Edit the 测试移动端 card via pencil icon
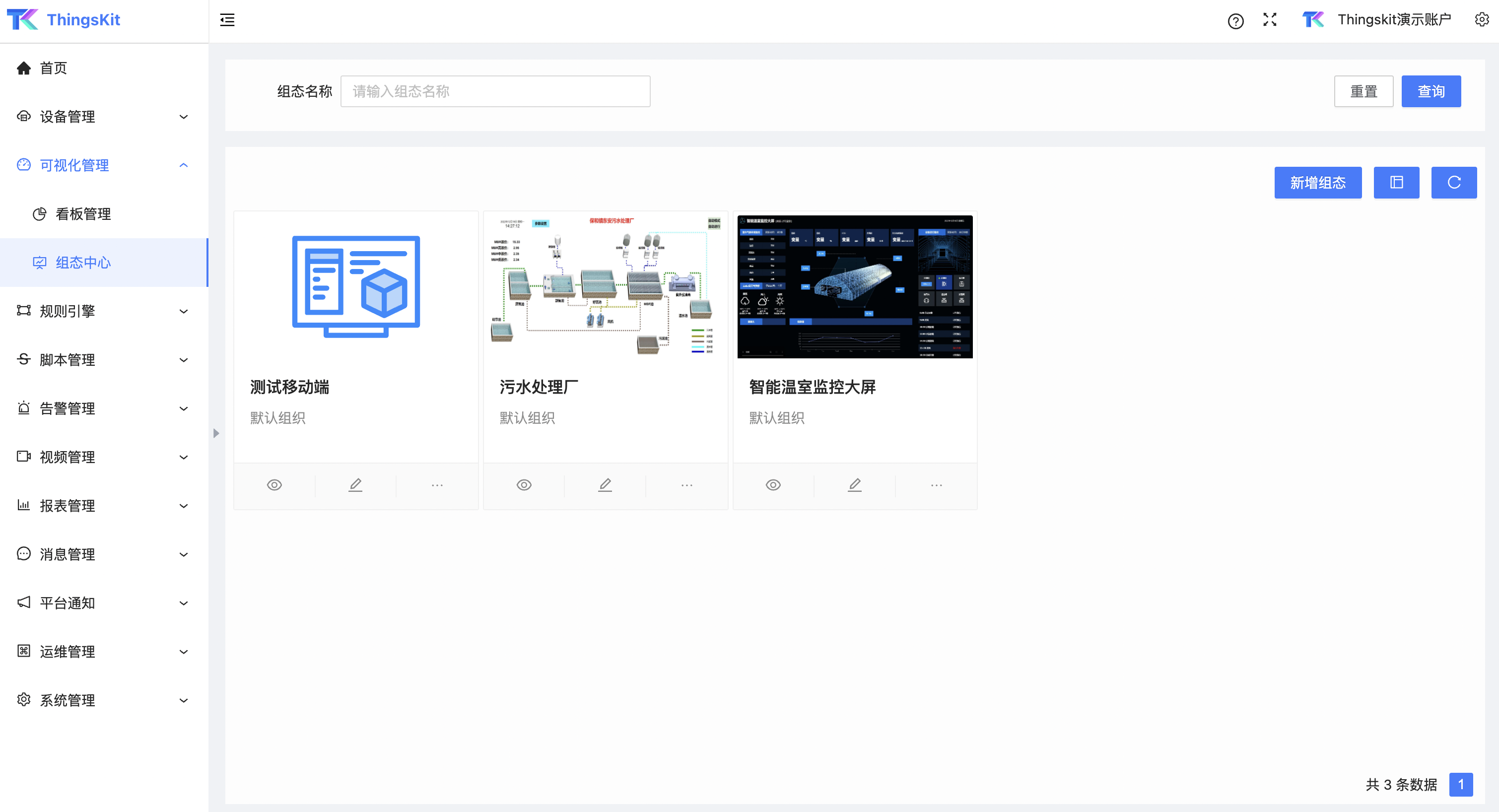This screenshot has width=1499, height=812. [355, 485]
